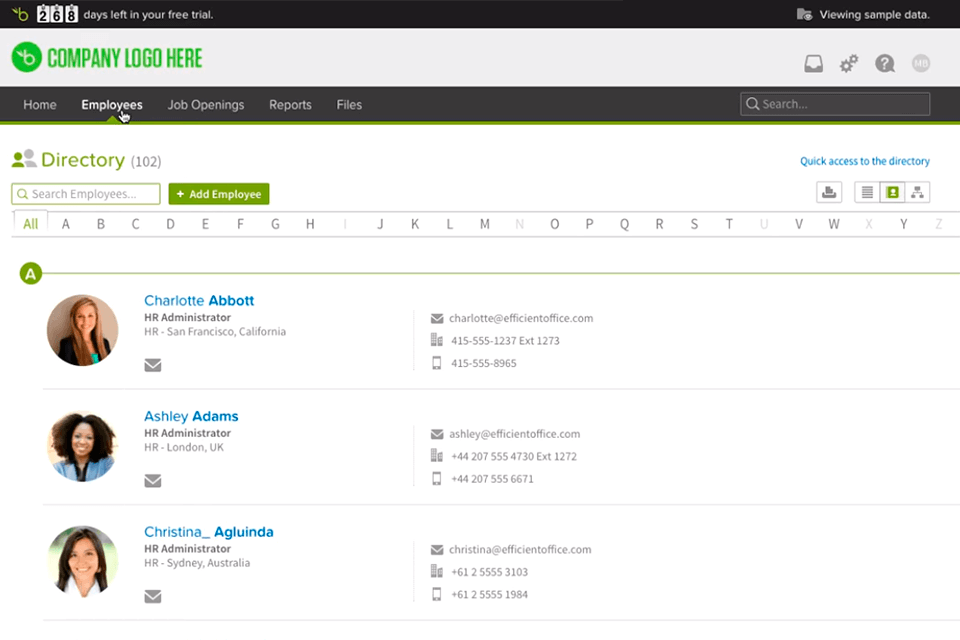
Task: Click the Directory people icon
Action: 24,159
